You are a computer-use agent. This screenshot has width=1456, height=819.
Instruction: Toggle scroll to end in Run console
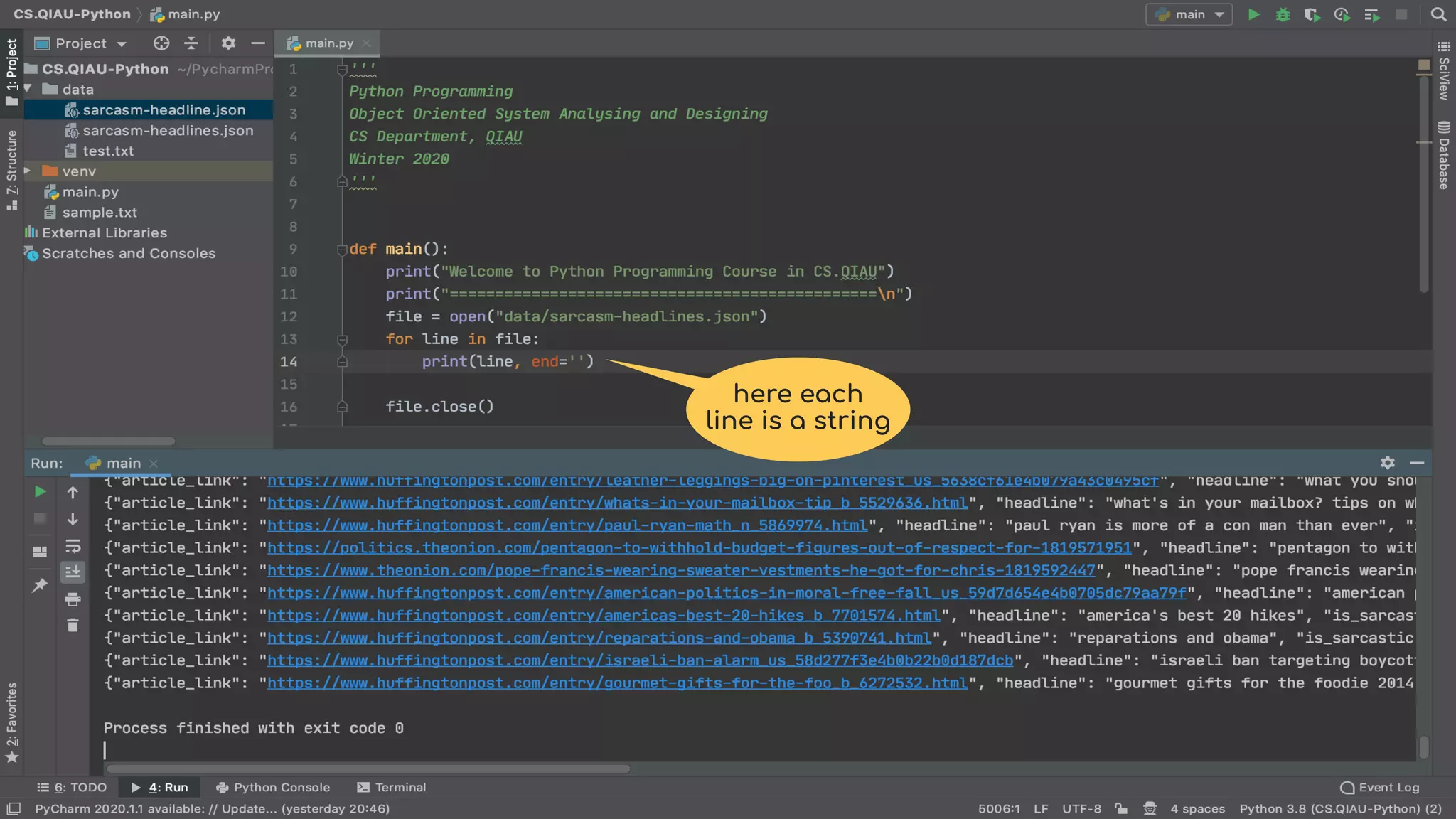[x=73, y=572]
